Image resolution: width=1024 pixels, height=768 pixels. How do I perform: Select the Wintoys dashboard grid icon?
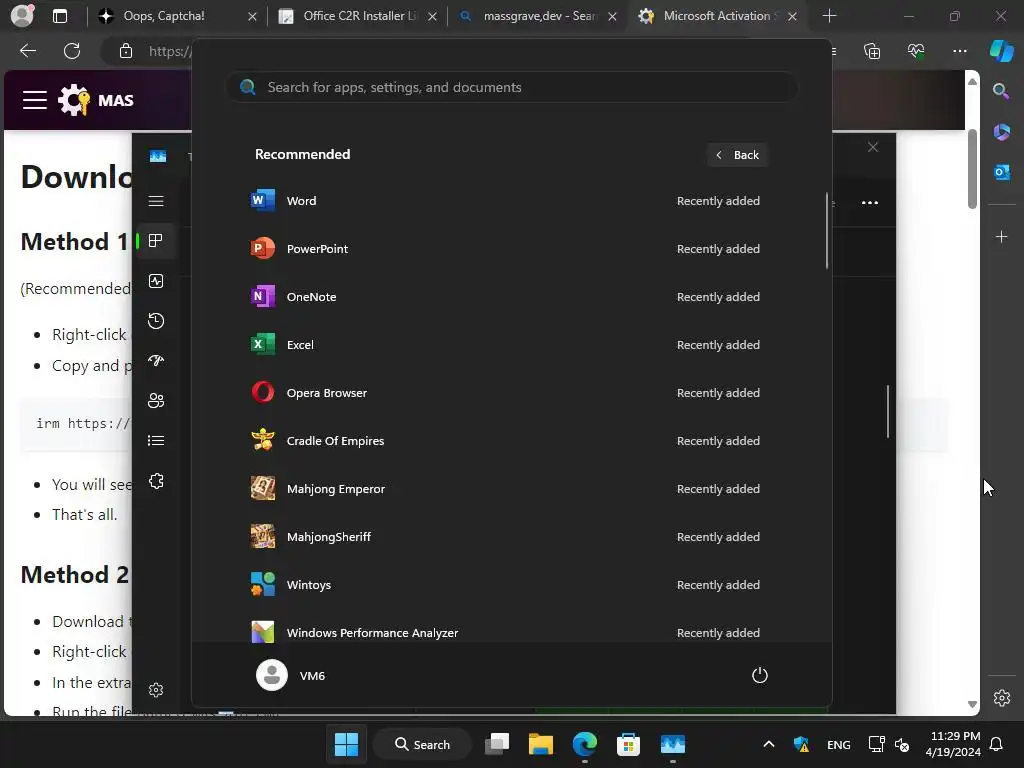pos(156,241)
